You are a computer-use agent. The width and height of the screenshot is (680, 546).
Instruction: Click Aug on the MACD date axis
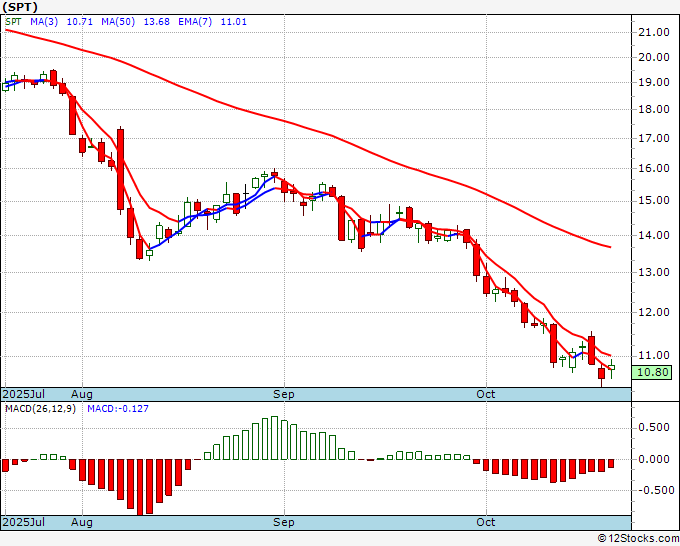coord(82,522)
